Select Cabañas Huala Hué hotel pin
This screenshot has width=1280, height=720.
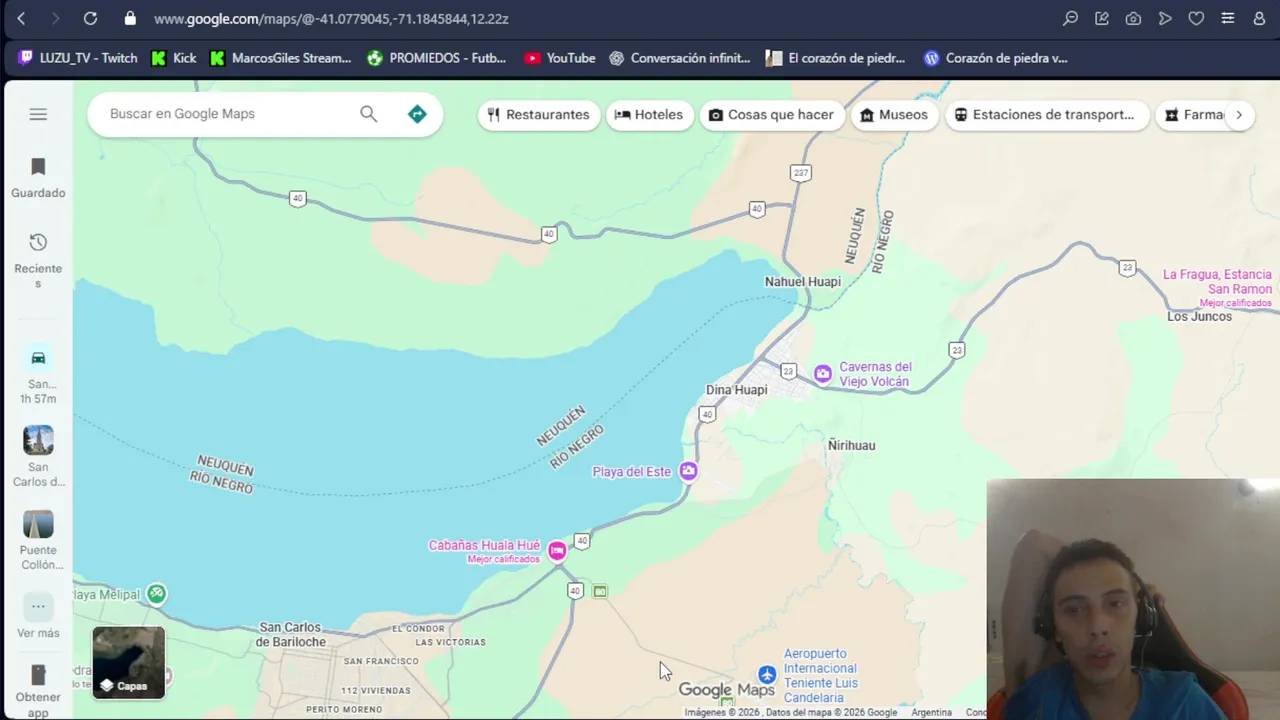tap(557, 550)
